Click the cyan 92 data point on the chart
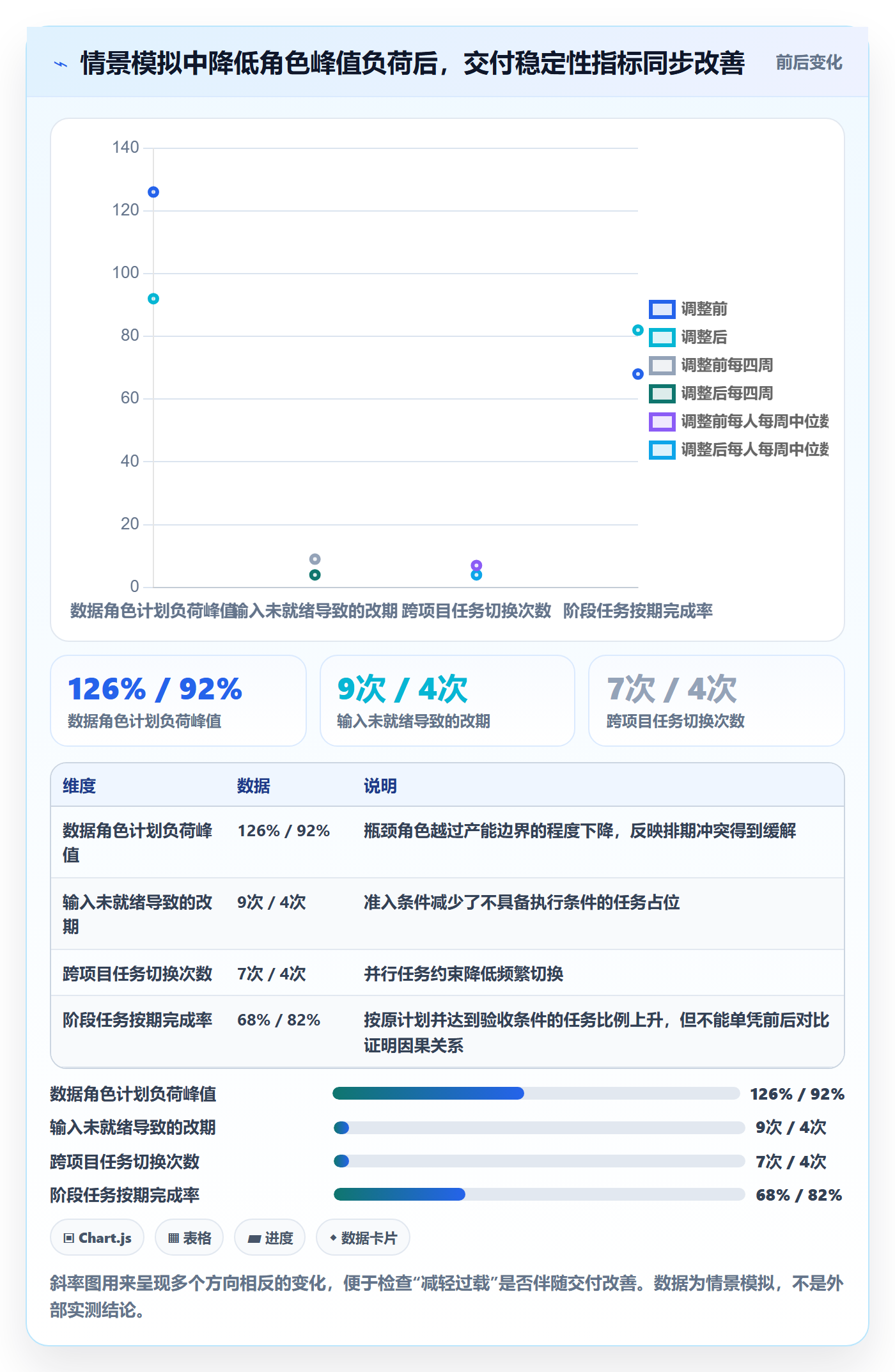Image resolution: width=895 pixels, height=1372 pixels. (x=153, y=299)
